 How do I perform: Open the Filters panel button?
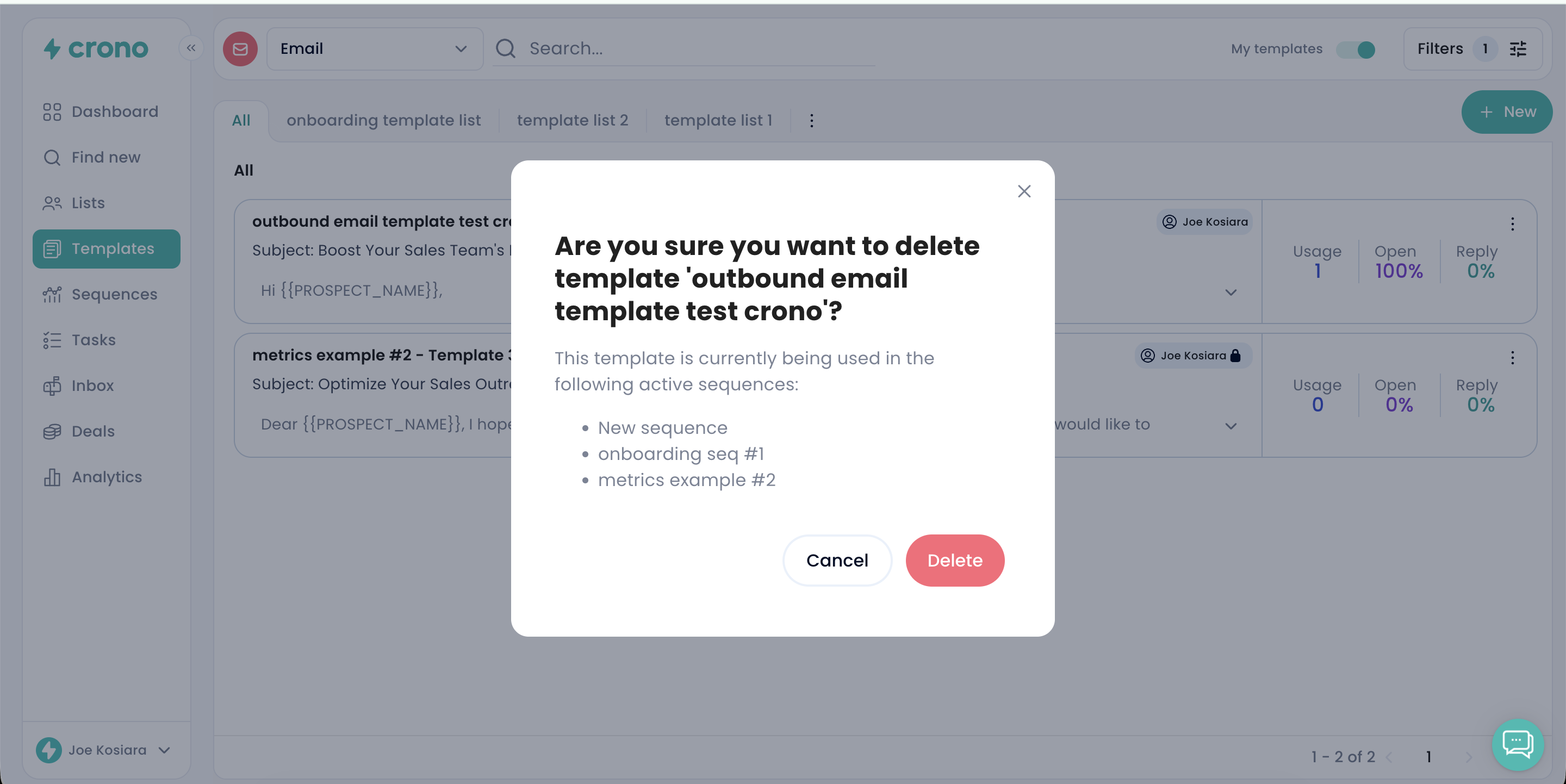coord(1472,48)
